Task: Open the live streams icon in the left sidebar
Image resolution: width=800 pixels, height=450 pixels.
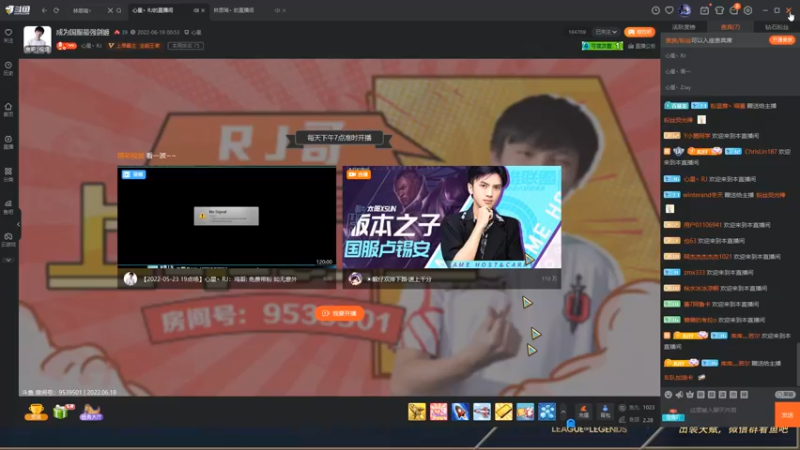Action: [8, 142]
